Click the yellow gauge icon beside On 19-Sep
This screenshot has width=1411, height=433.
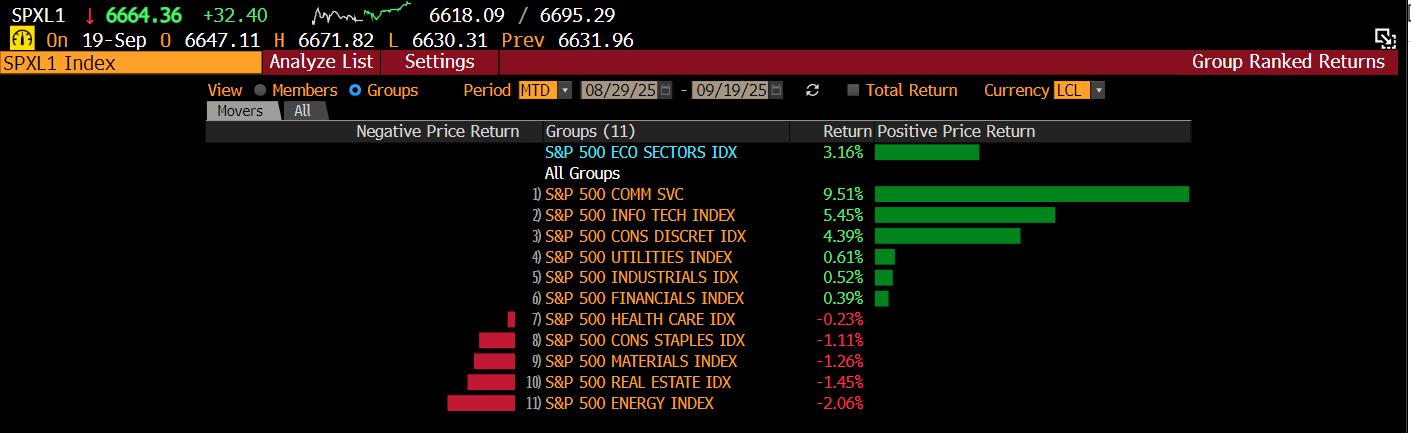[x=22, y=40]
